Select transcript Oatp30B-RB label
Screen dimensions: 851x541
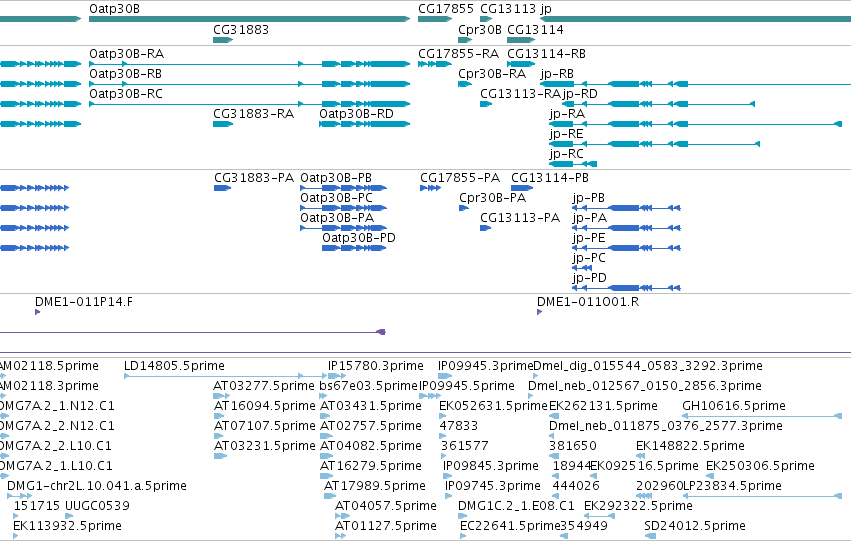pos(125,74)
